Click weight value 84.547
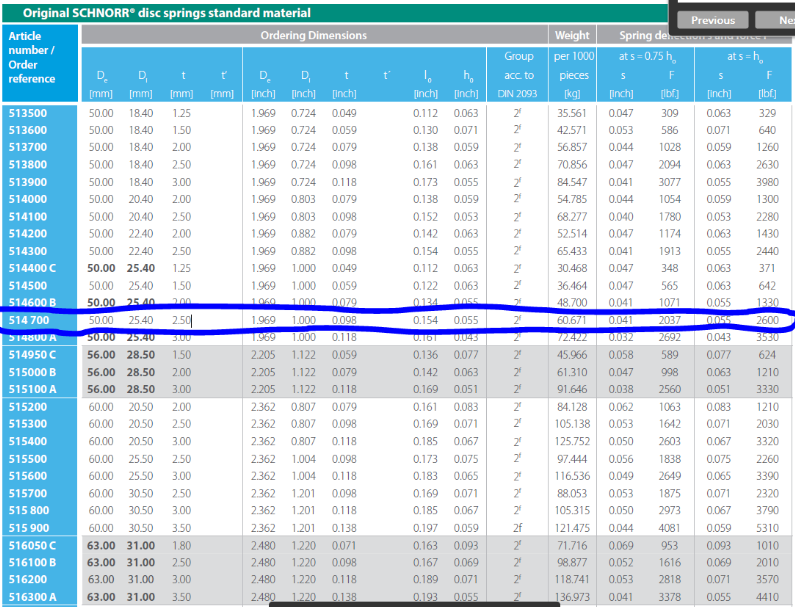The image size is (795, 607). [572, 182]
